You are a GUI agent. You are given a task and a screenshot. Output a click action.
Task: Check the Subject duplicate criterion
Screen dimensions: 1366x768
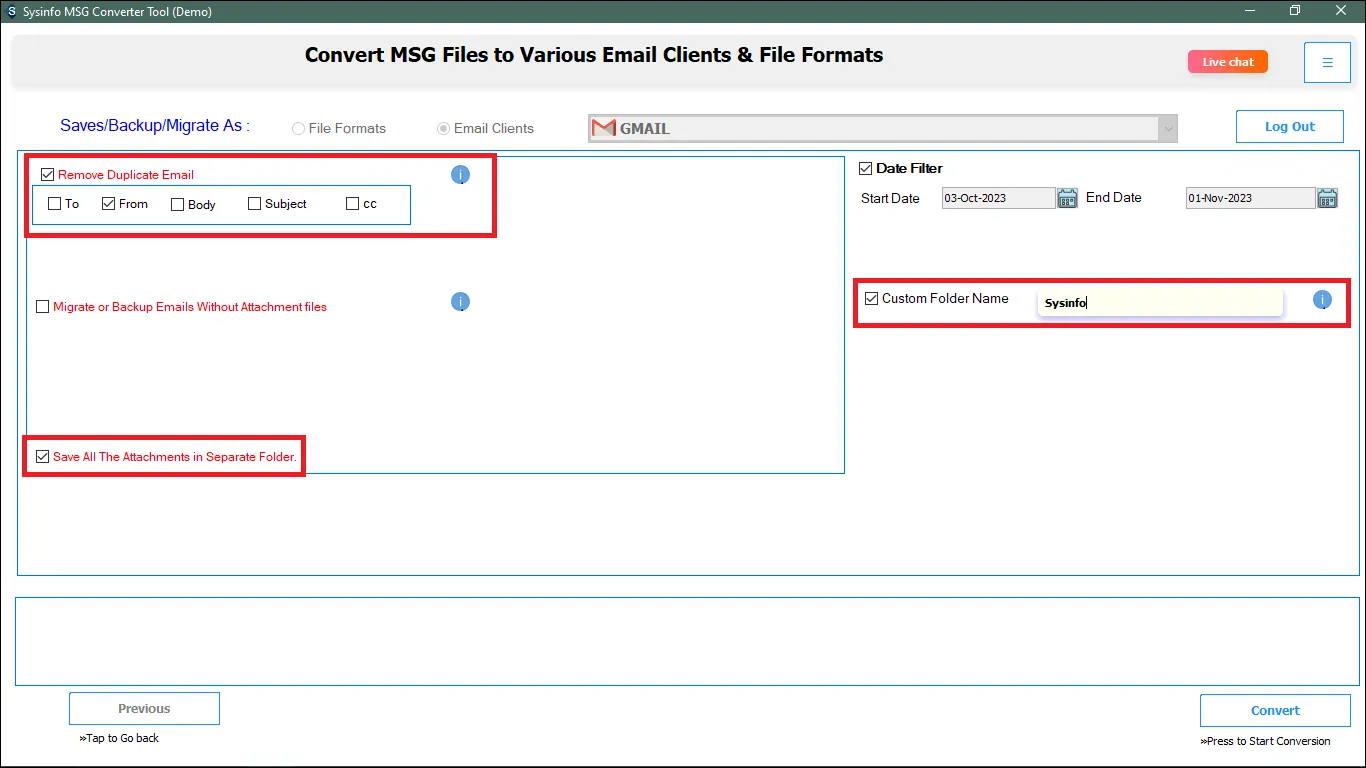coord(255,204)
